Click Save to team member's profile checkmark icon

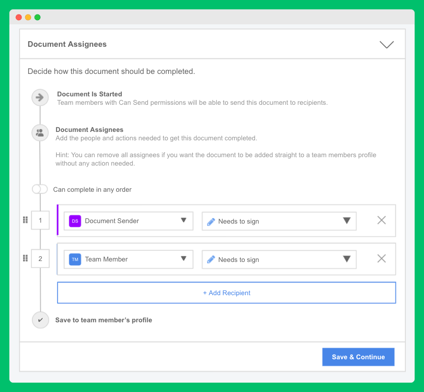[40, 320]
